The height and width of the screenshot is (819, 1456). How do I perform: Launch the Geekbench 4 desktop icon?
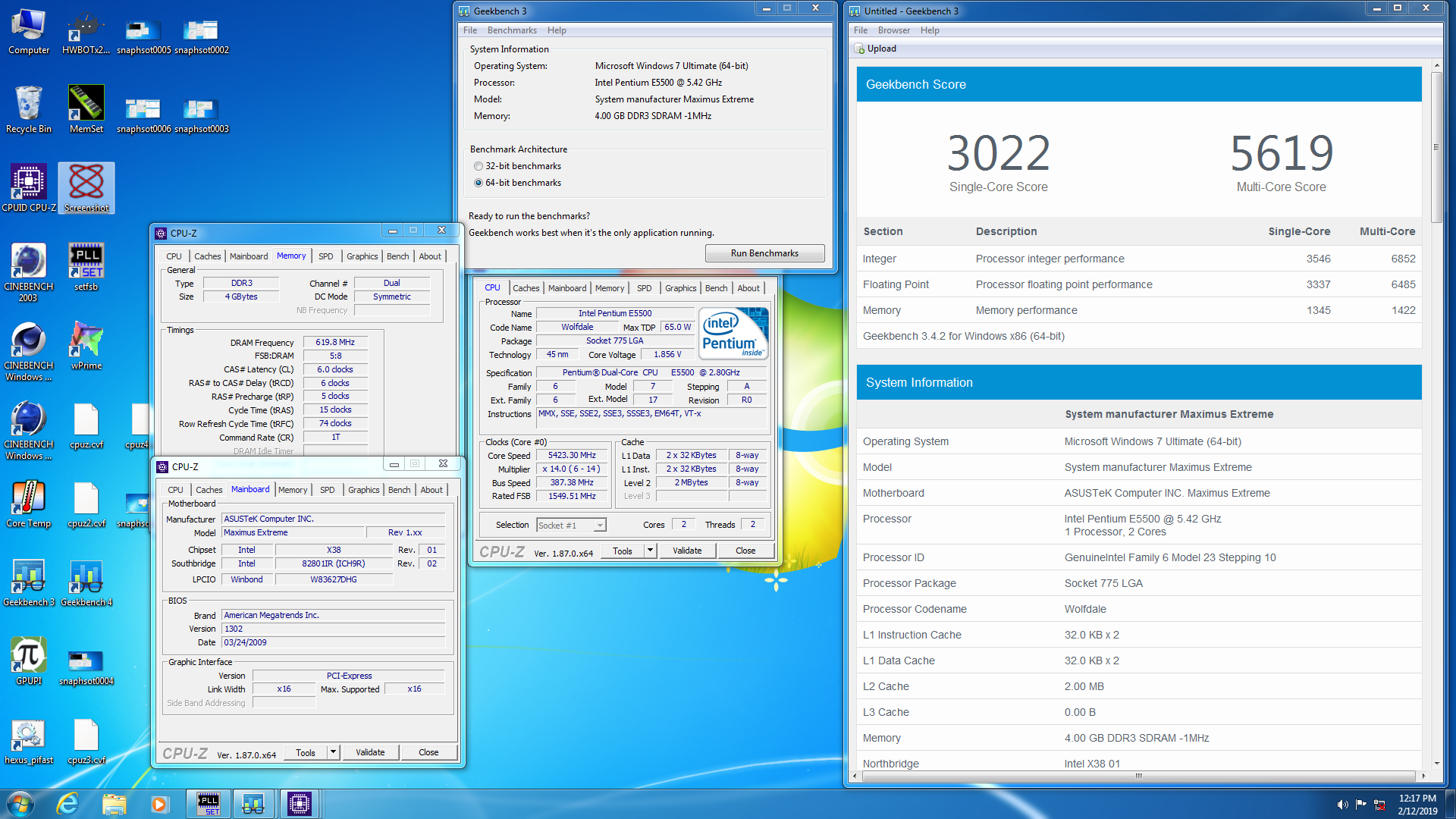(x=86, y=583)
